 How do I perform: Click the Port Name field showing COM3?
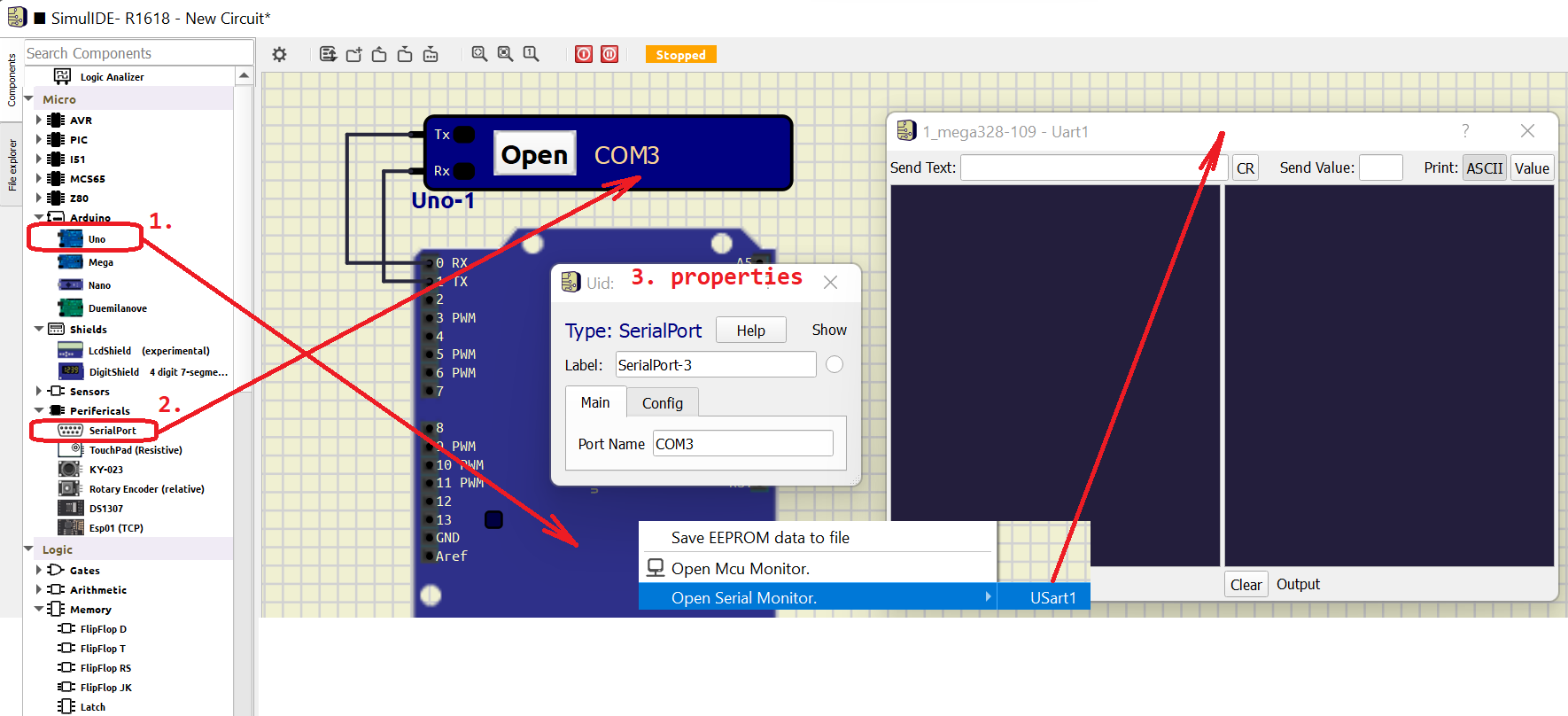[743, 444]
